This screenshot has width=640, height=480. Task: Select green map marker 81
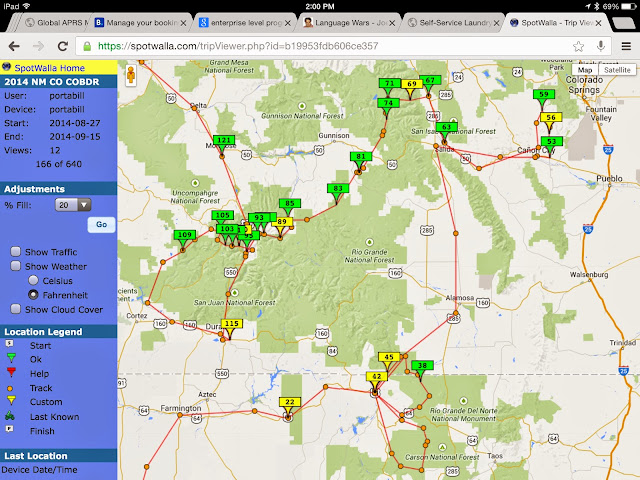coord(361,156)
